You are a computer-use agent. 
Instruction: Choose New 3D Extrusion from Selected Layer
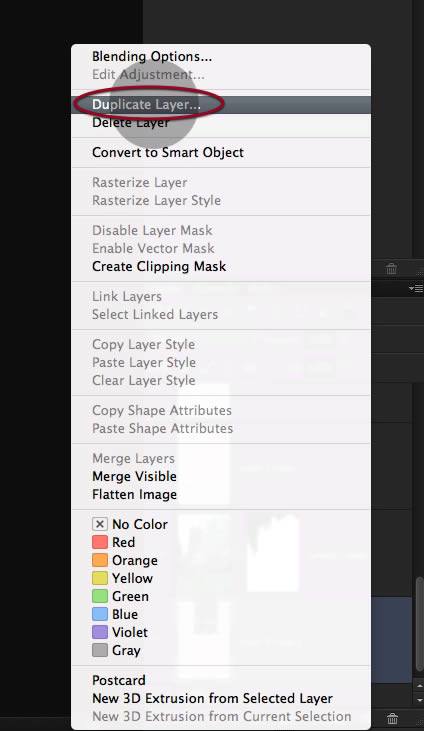coord(212,698)
